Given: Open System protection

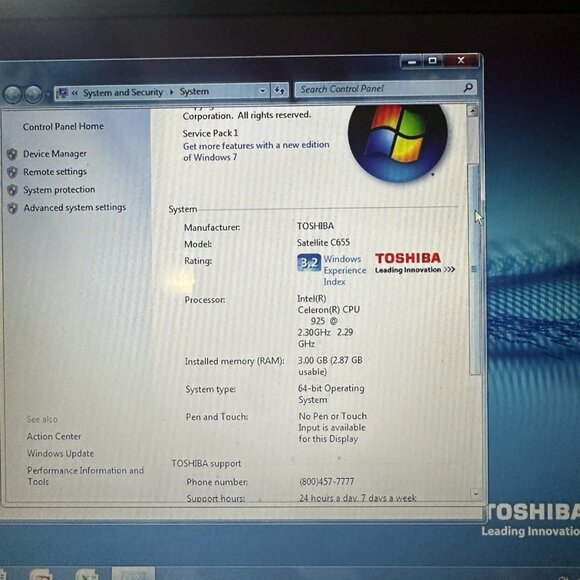Looking at the screenshot, I should [59, 190].
